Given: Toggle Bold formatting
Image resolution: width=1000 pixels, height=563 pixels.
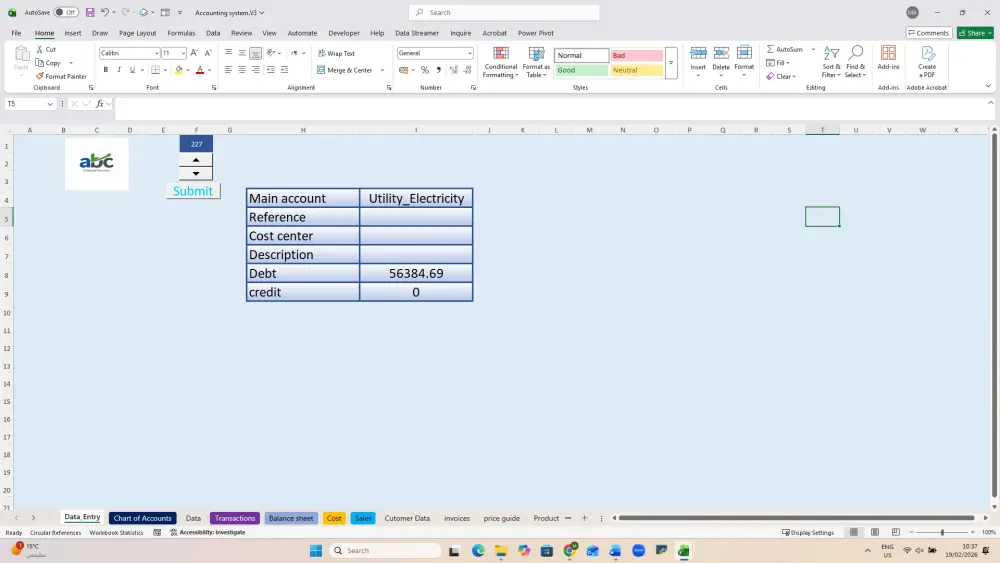Looking at the screenshot, I should point(106,69).
